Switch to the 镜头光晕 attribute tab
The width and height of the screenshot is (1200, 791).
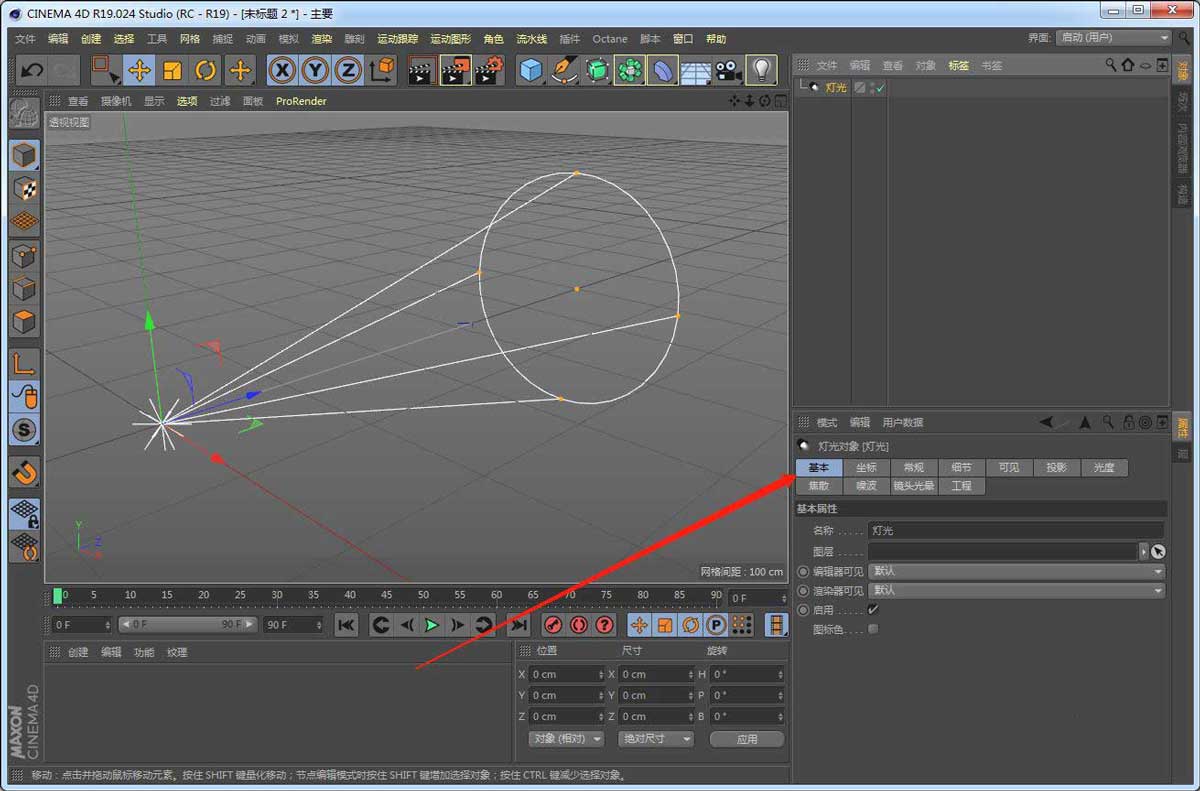coord(913,486)
